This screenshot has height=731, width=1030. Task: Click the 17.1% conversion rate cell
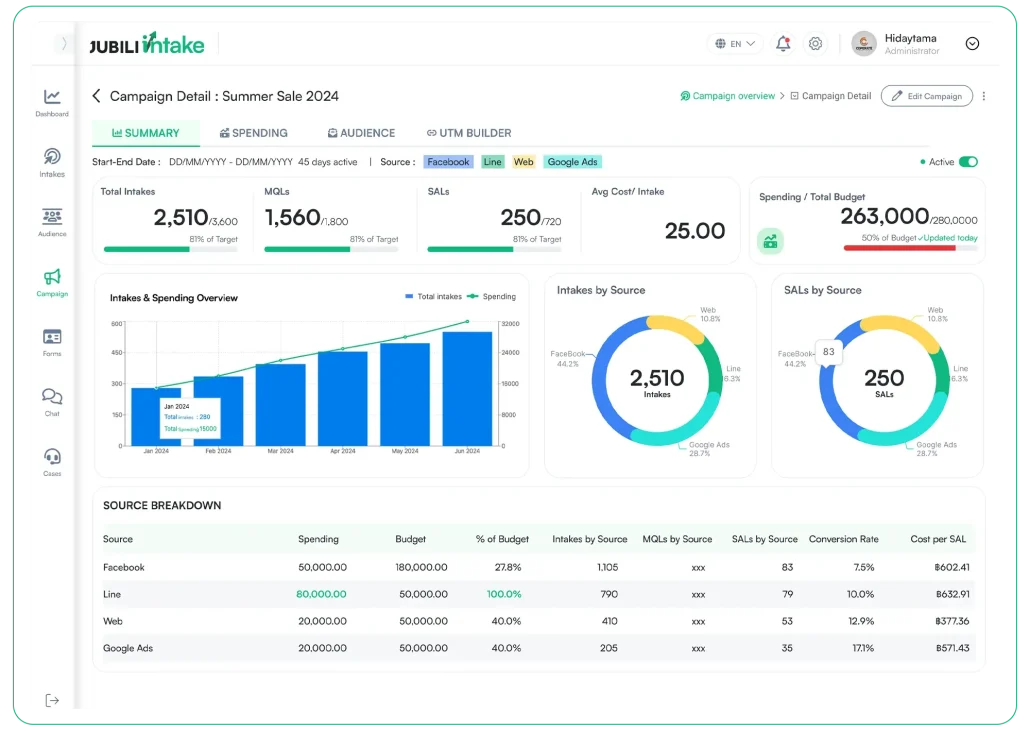click(863, 648)
